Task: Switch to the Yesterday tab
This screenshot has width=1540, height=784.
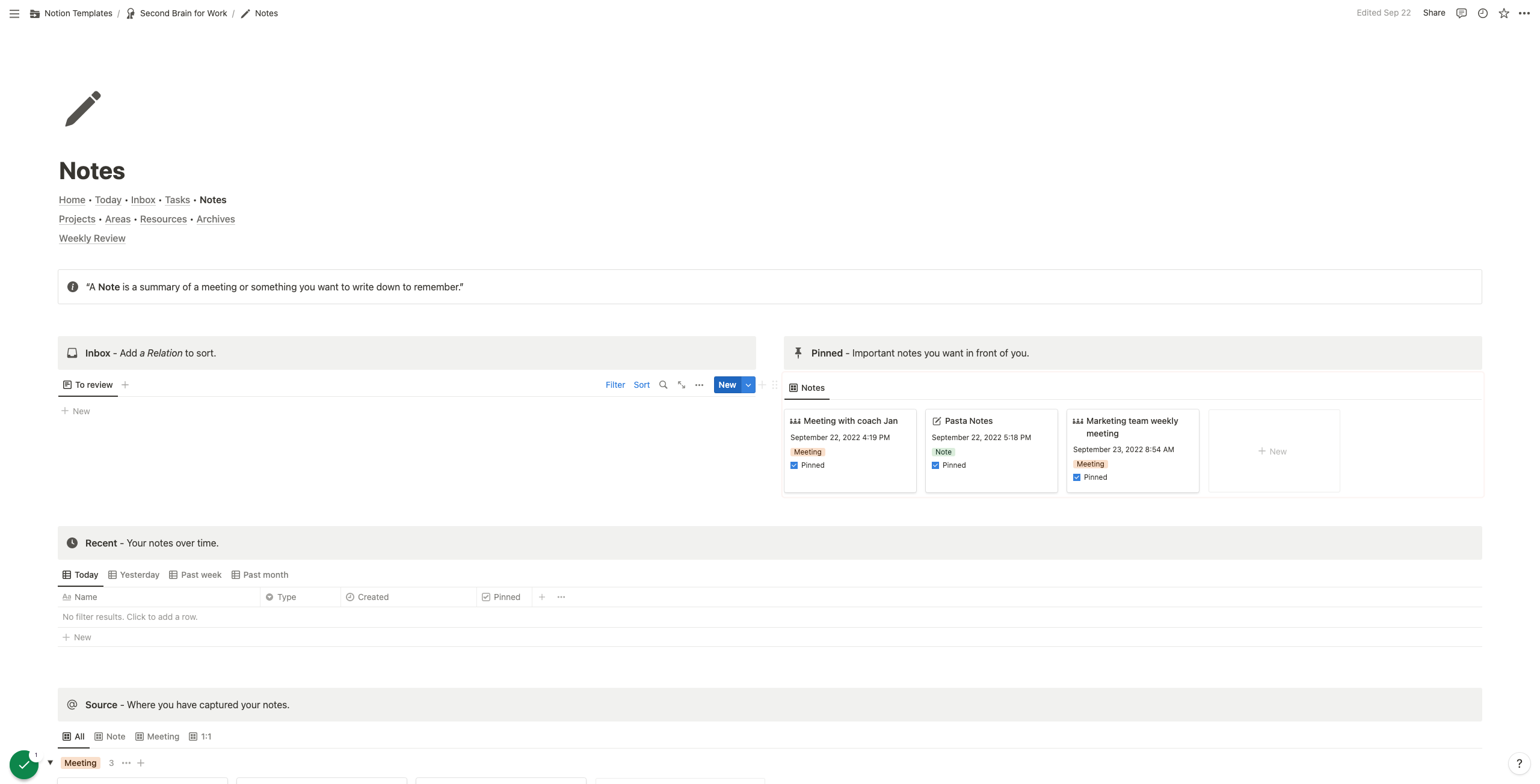Action: pos(134,575)
